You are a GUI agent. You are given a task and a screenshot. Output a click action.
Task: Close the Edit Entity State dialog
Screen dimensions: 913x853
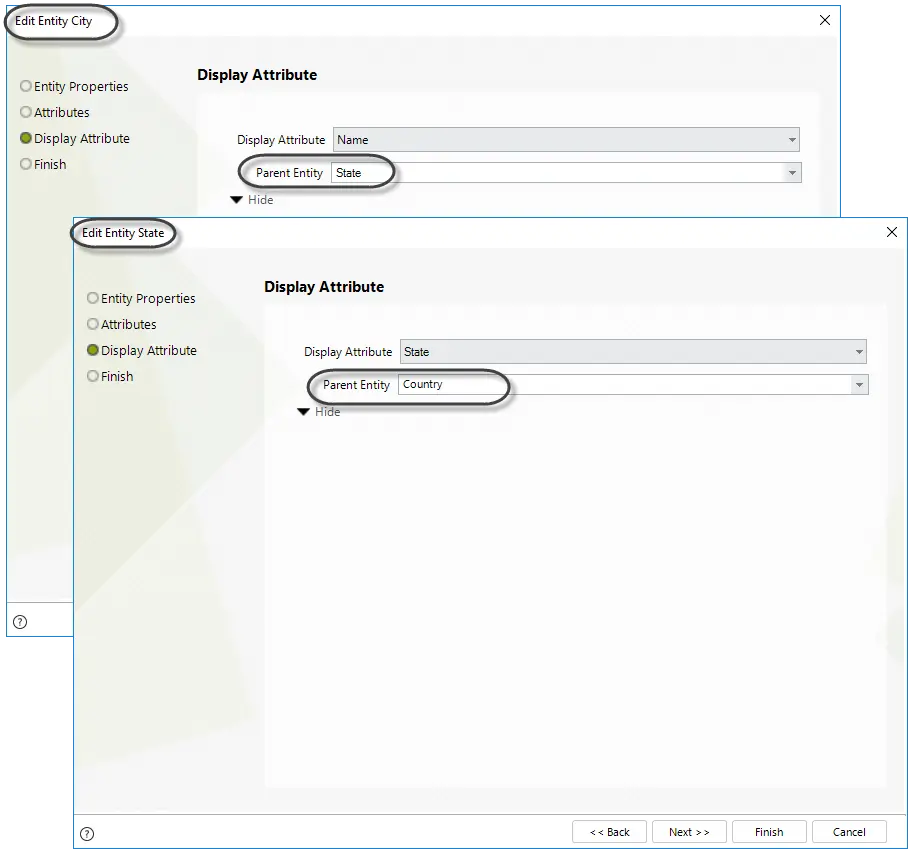(x=891, y=232)
